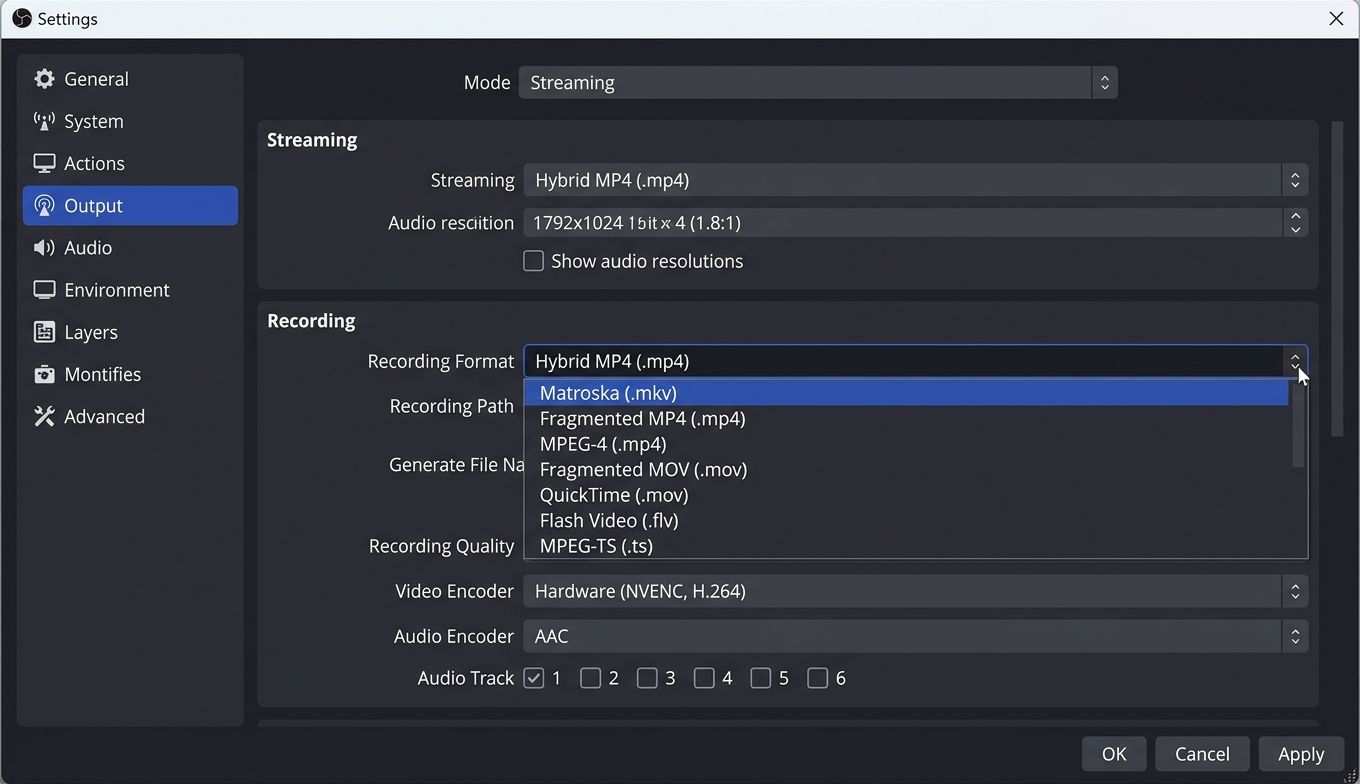Choose MPEG-4 (.mp4) format
Image resolution: width=1360 pixels, height=784 pixels.
tap(907, 444)
